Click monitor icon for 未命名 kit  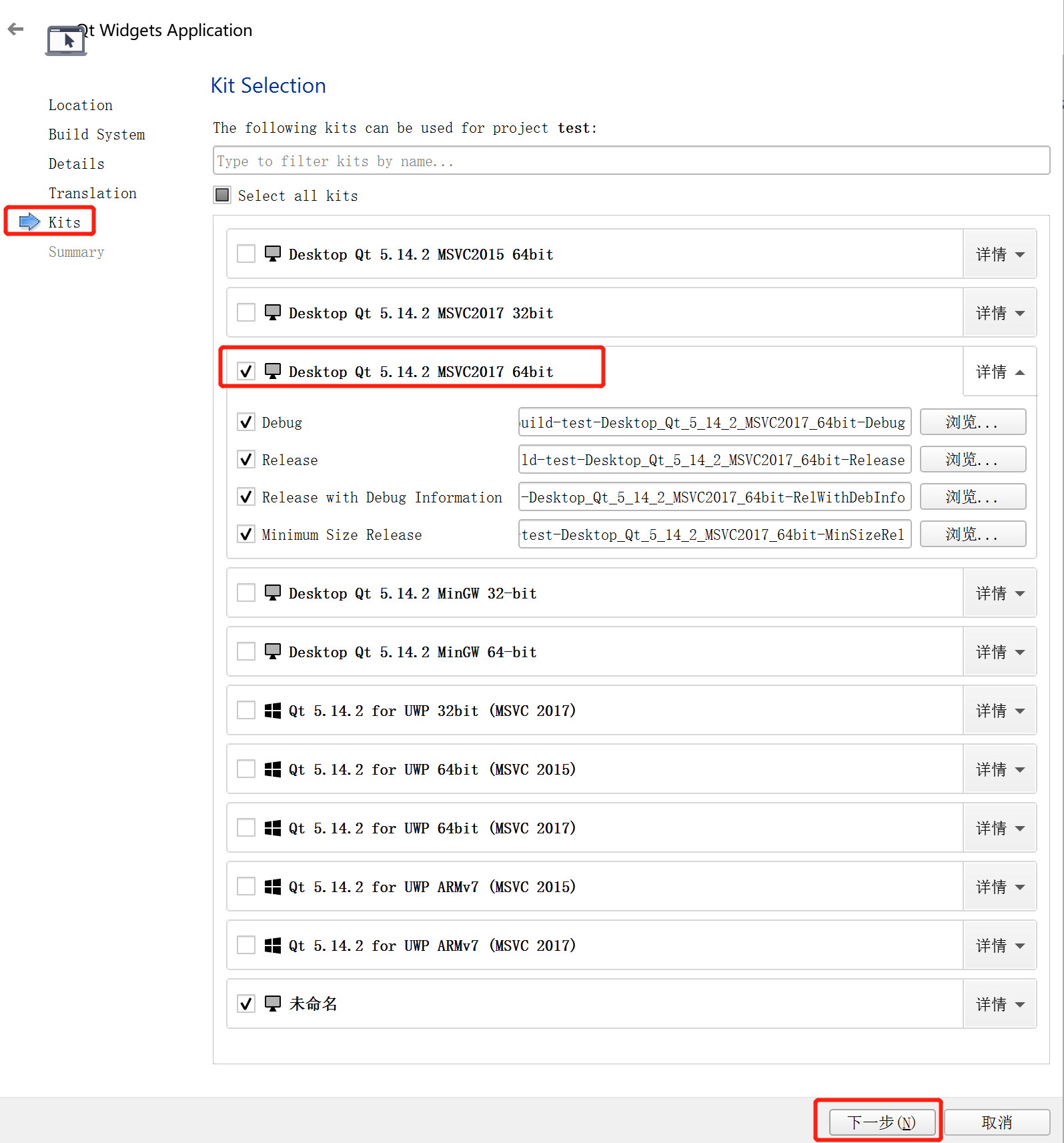pos(273,1004)
